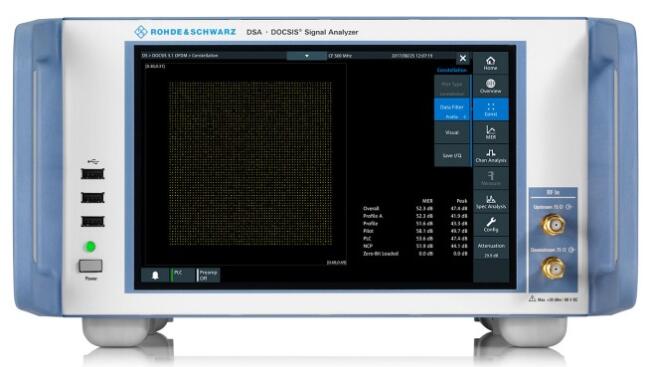Screen dimensions: 650x367
Task: Expand the header dropdown arrow
Action: coord(306,56)
